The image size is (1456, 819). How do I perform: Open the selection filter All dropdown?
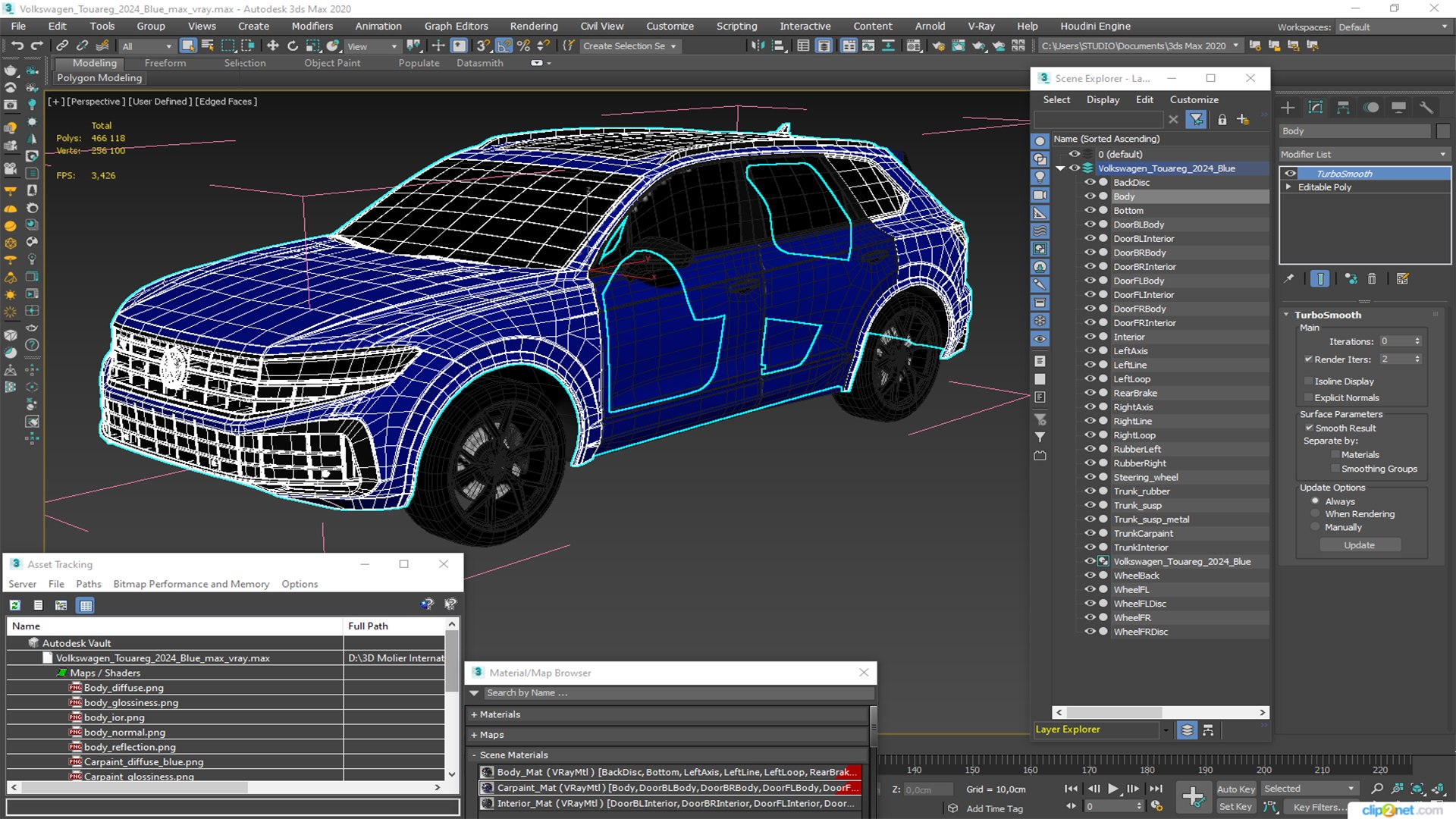(x=147, y=46)
